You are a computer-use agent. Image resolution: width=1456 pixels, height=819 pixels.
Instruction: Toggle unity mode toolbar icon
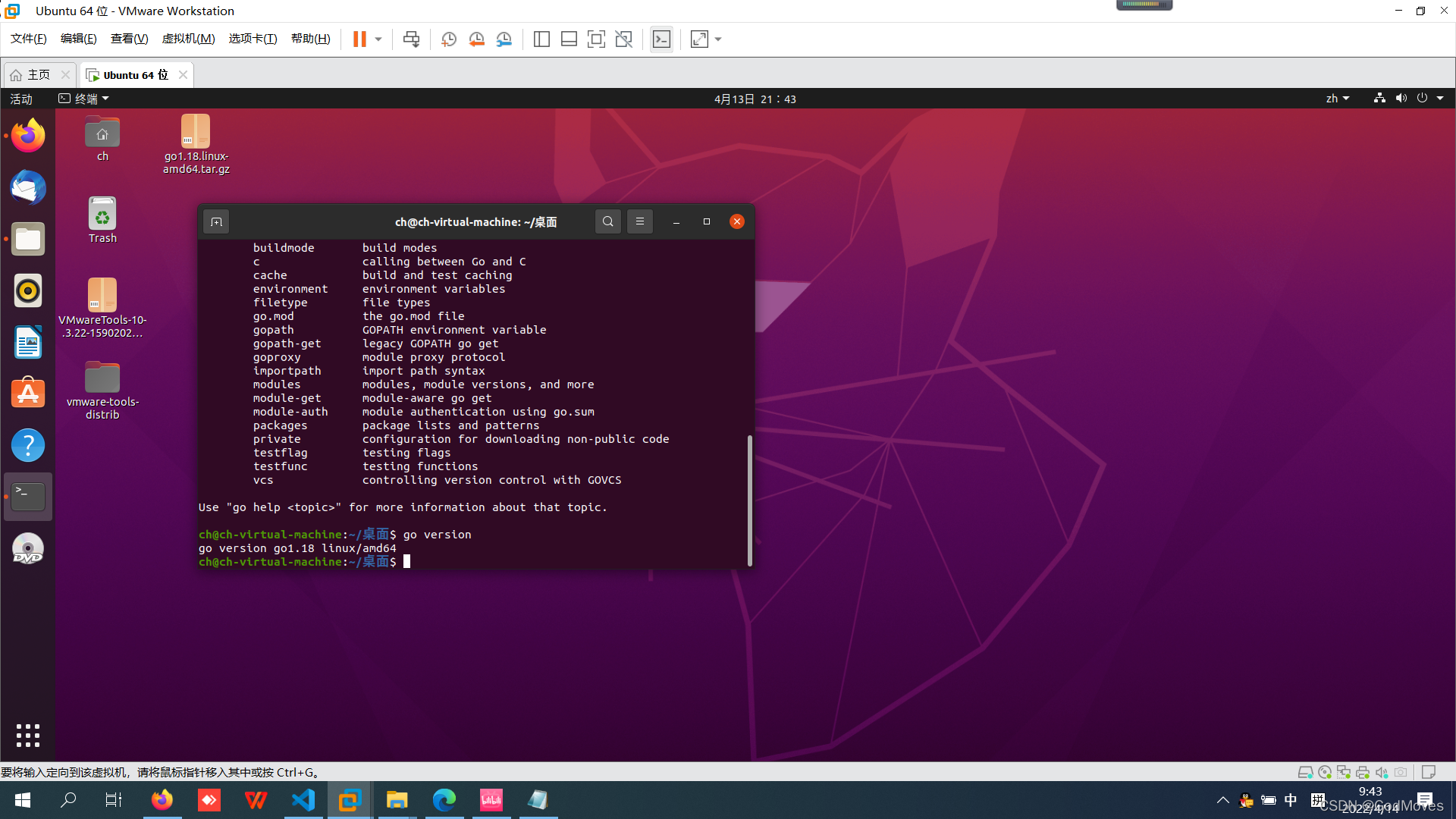click(623, 39)
